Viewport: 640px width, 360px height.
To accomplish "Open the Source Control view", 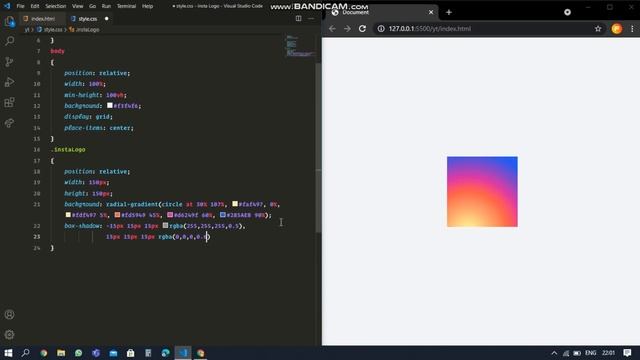I will tap(9, 62).
